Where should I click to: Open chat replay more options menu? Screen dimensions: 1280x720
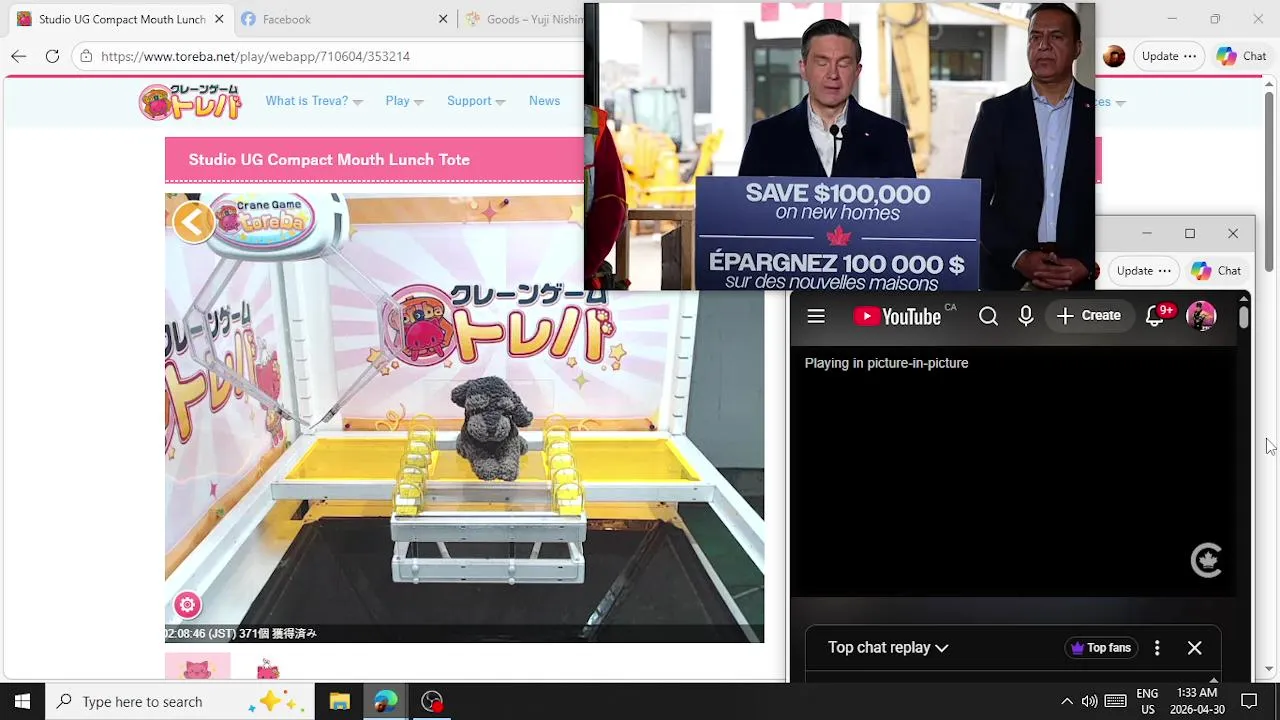(x=1157, y=648)
